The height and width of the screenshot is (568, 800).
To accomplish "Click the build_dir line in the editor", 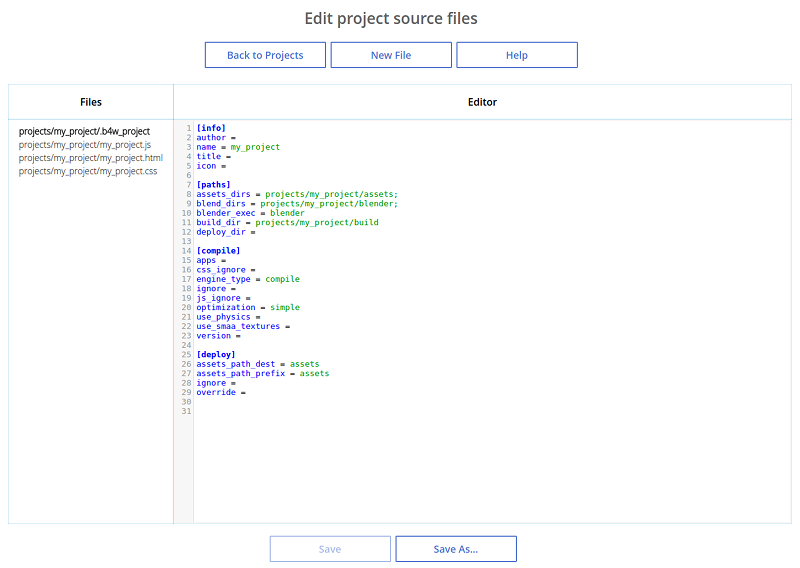I will pyautogui.click(x=287, y=222).
